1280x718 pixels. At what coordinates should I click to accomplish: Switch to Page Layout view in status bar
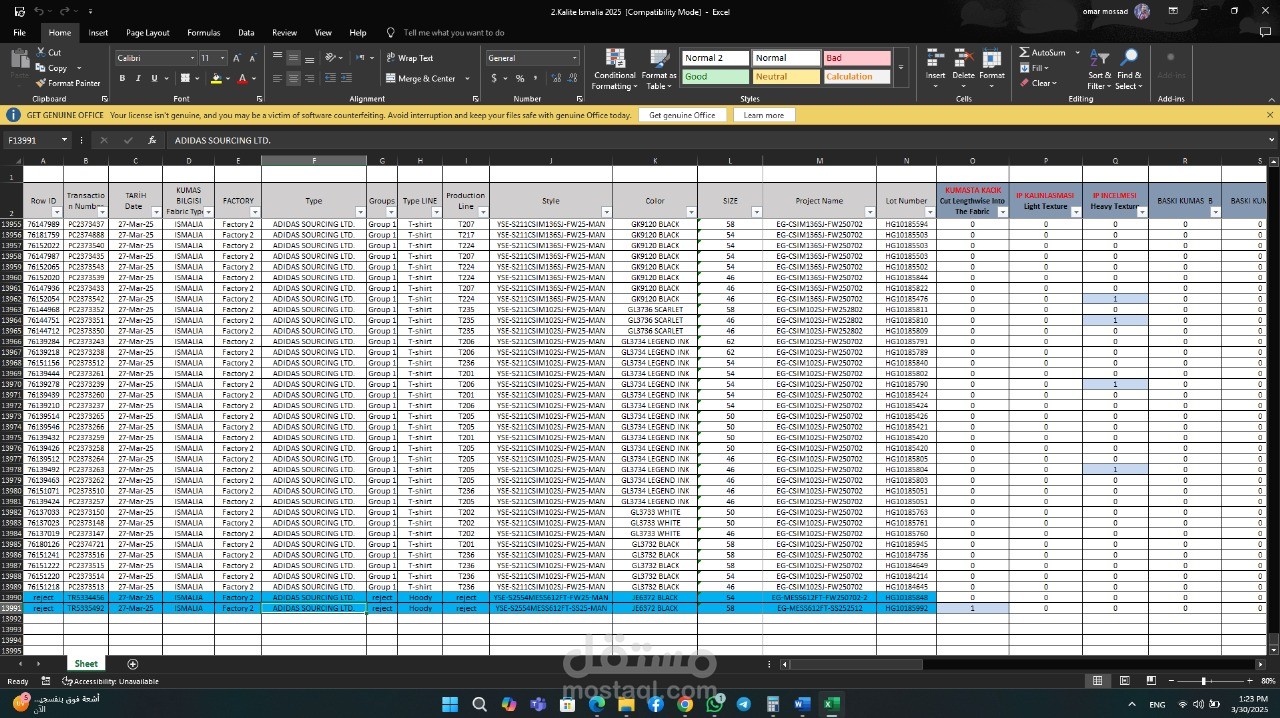point(1125,681)
